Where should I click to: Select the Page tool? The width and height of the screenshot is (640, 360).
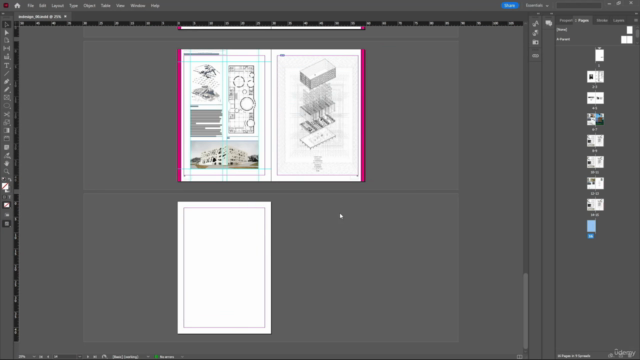click(x=7, y=41)
